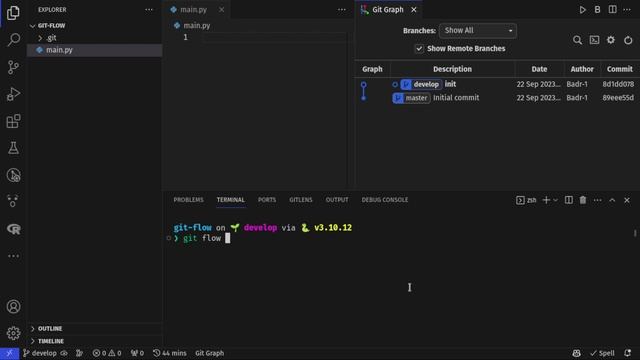The image size is (640, 360).
Task: Switch to the GITLENS tab
Action: pos(301,200)
